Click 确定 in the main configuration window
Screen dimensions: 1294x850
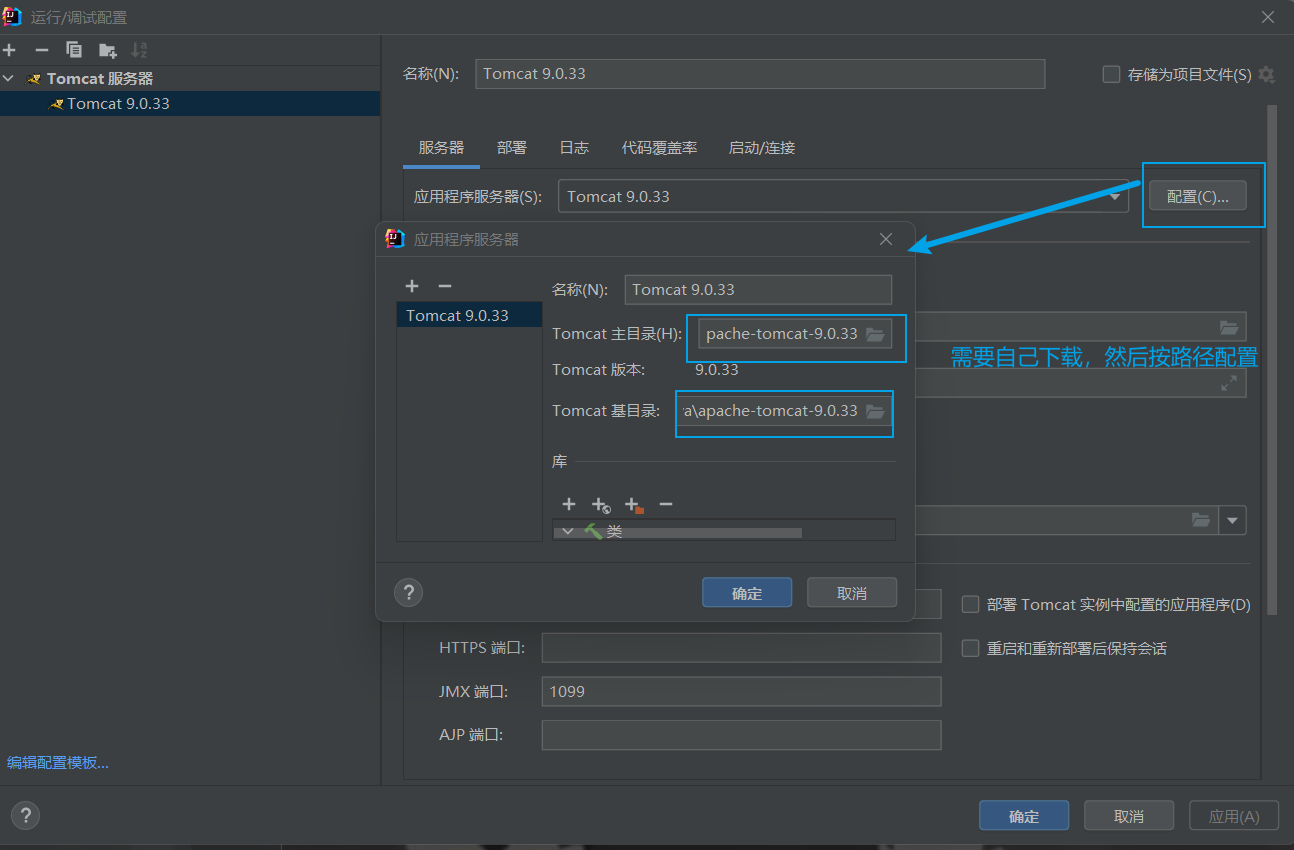(x=1024, y=816)
